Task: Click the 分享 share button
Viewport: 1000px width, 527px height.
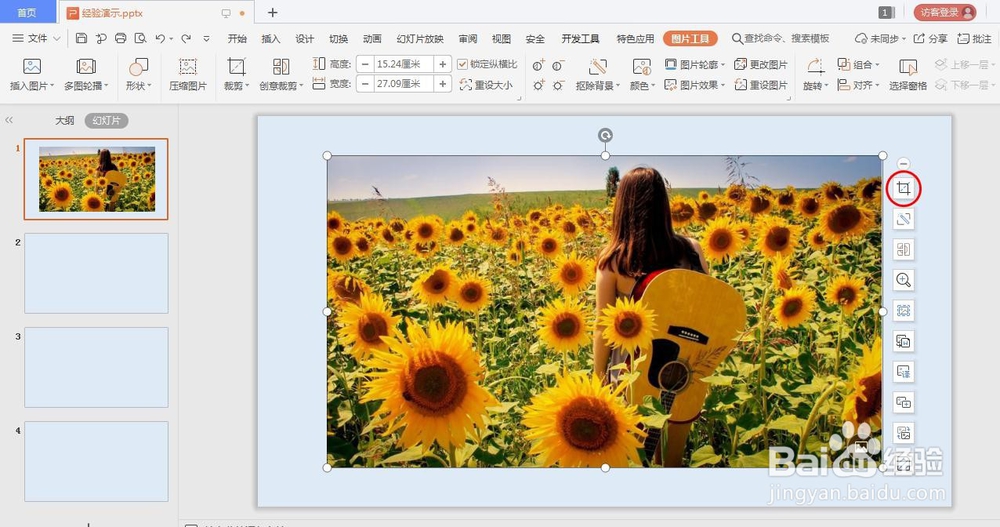Action: 930,38
